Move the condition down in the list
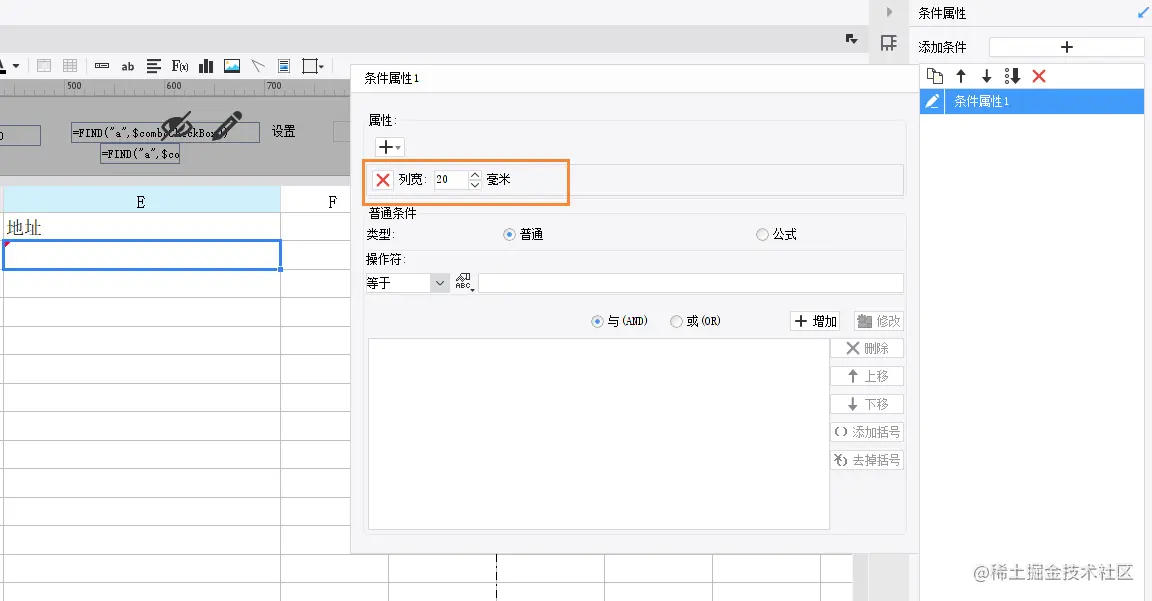 [x=987, y=76]
